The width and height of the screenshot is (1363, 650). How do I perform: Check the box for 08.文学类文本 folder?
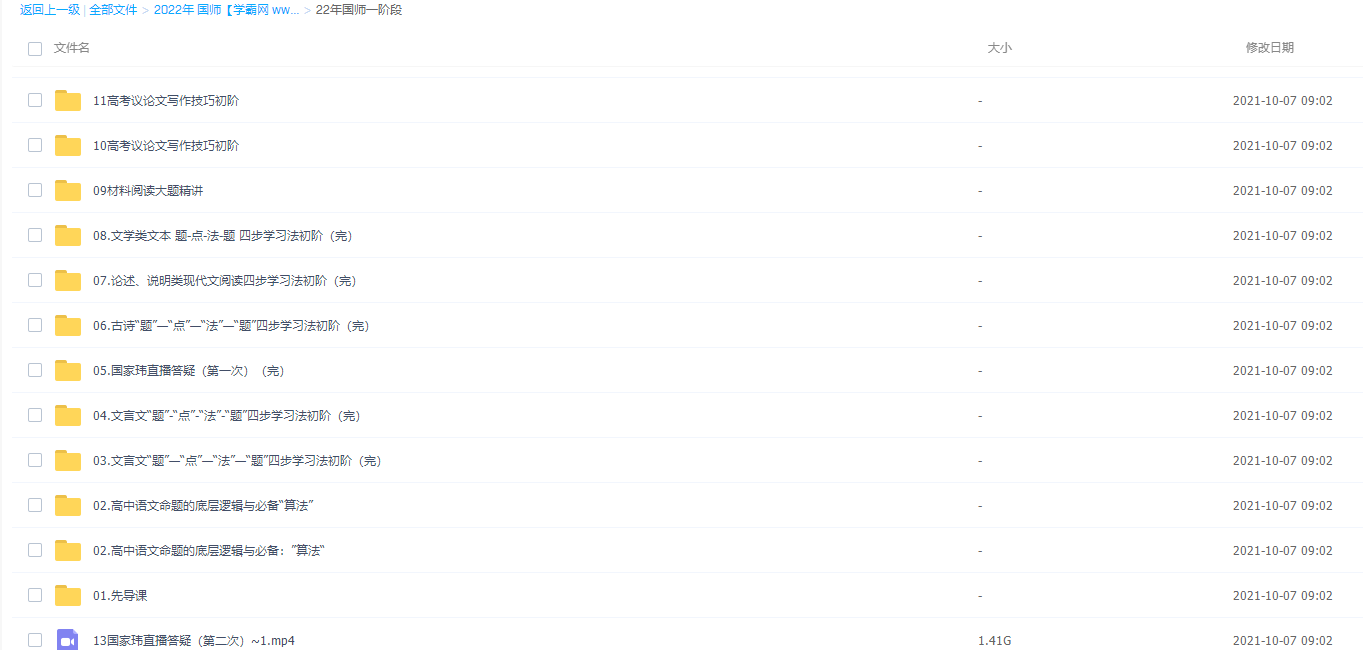pyautogui.click(x=35, y=236)
